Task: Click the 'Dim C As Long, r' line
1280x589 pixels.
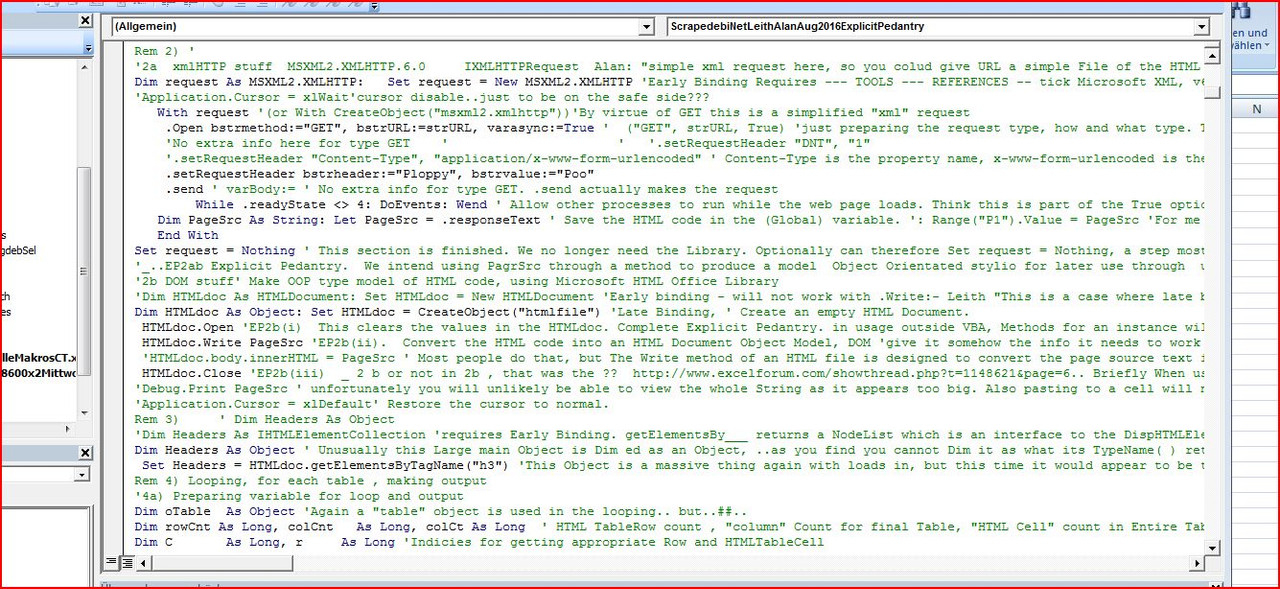Action: (x=479, y=542)
